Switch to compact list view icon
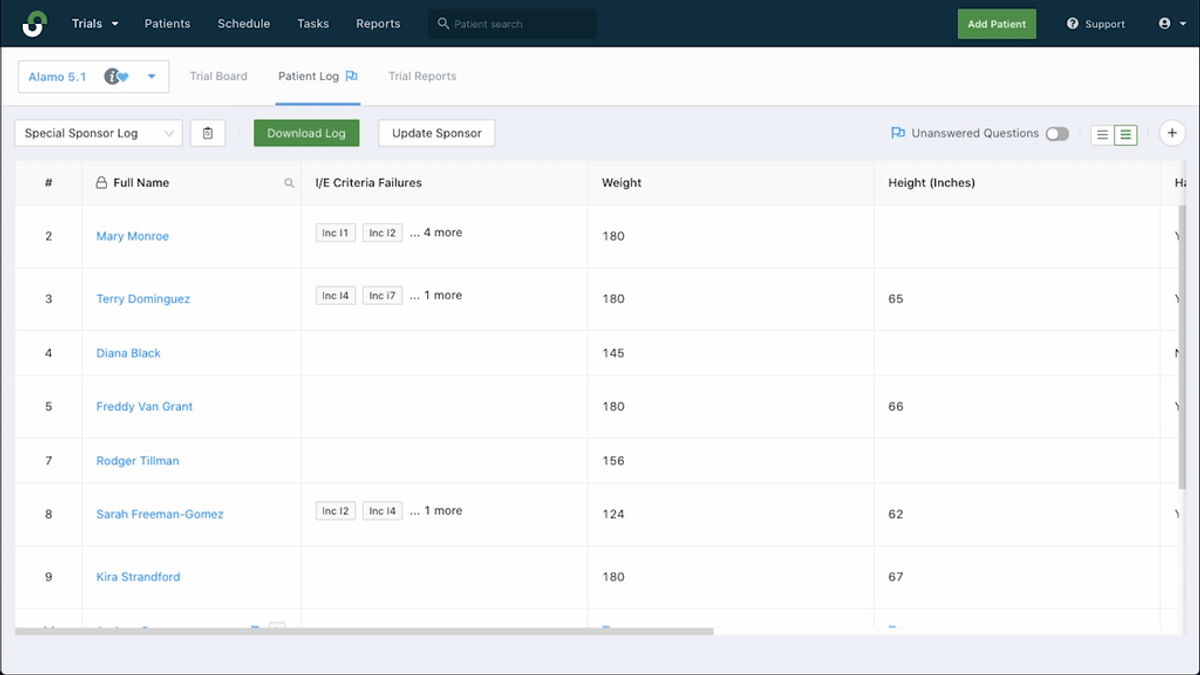The width and height of the screenshot is (1200, 675). [1102, 134]
